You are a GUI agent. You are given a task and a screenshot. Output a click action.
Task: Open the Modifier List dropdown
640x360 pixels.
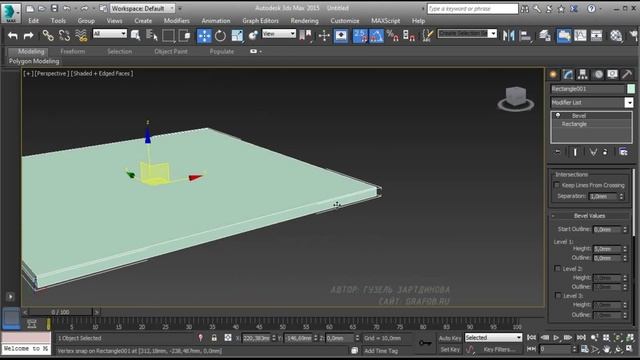coord(591,102)
